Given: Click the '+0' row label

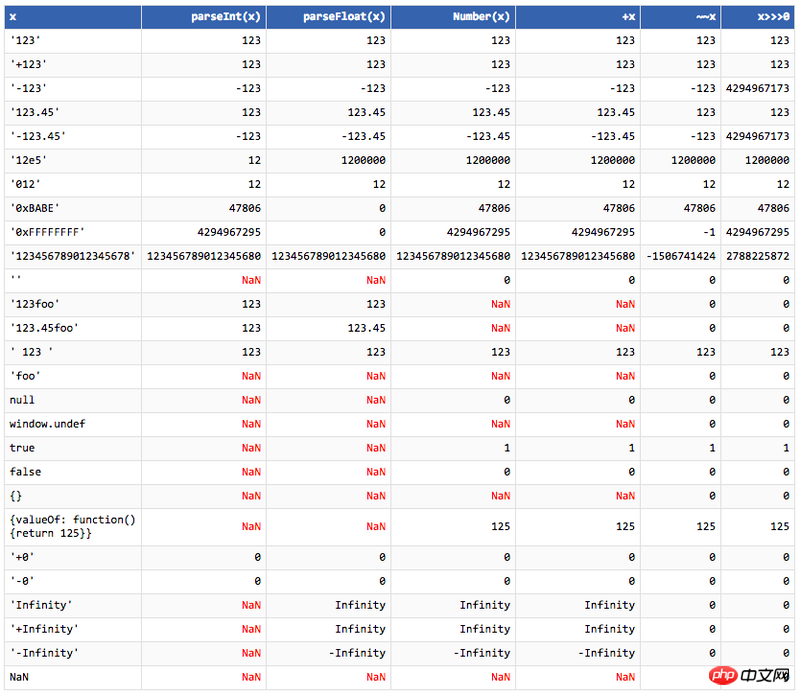Looking at the screenshot, I should pyautogui.click(x=22, y=557).
